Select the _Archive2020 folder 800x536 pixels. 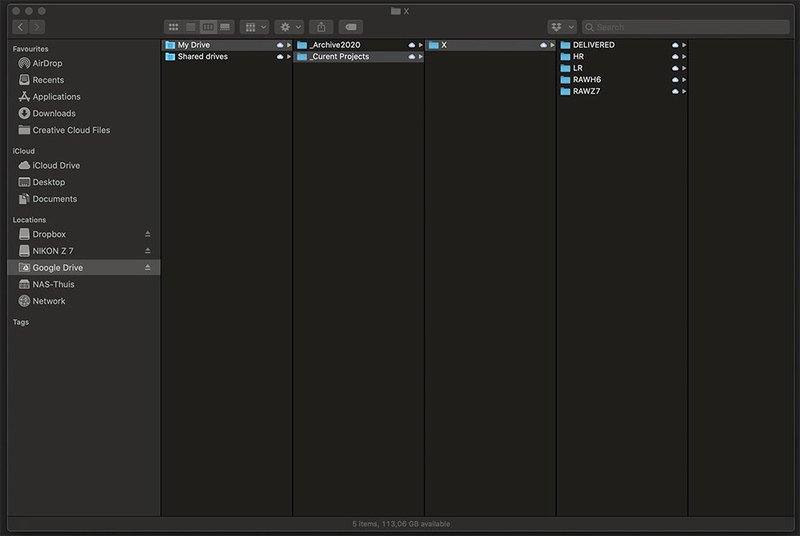(335, 45)
